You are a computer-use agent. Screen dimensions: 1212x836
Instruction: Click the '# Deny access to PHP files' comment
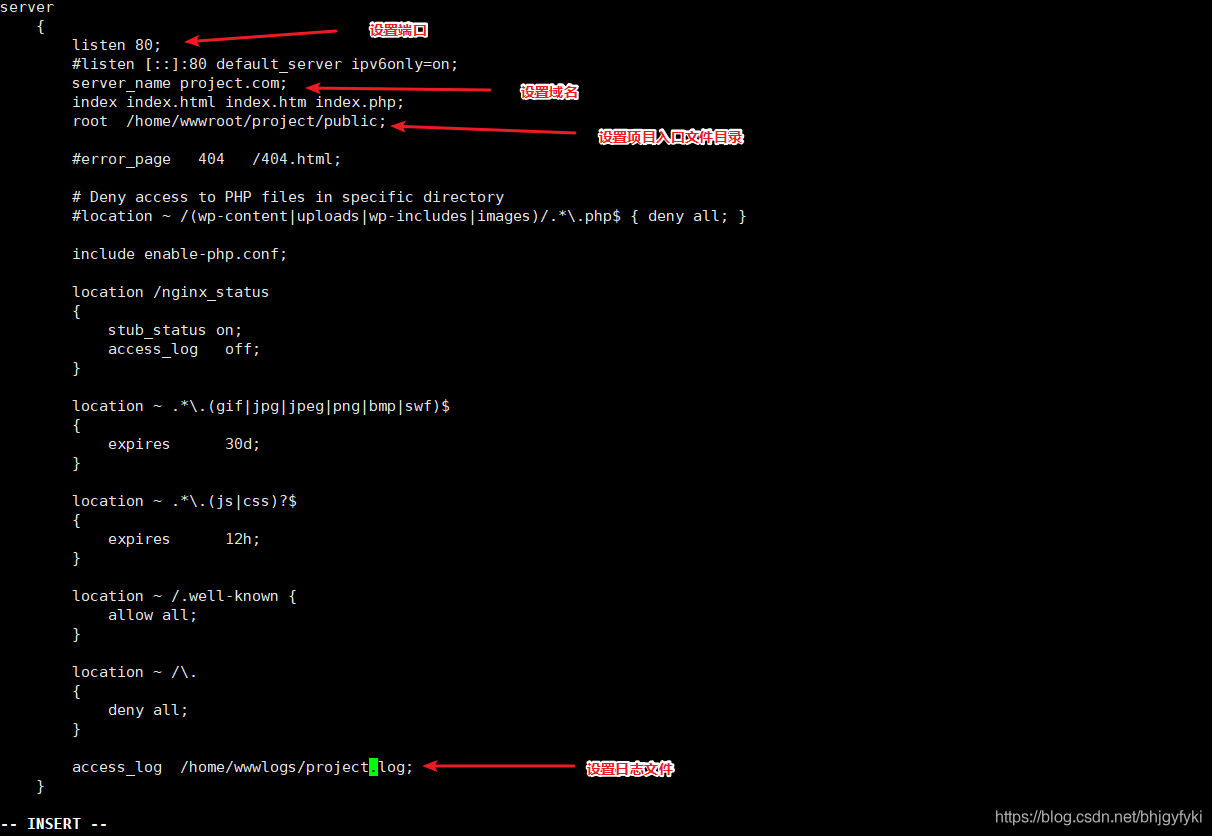point(288,197)
